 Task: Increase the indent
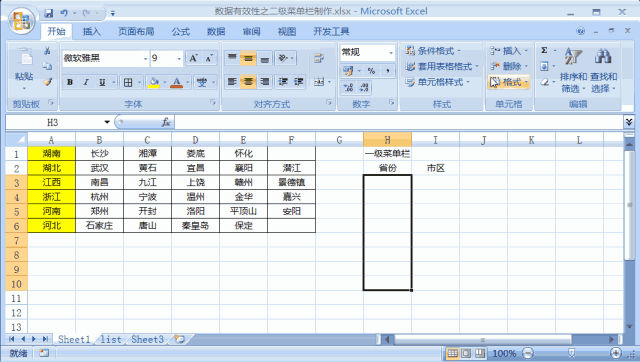click(x=299, y=82)
